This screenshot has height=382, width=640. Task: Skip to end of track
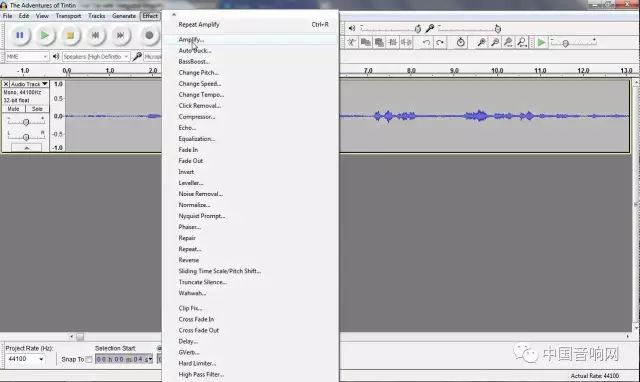coord(120,36)
